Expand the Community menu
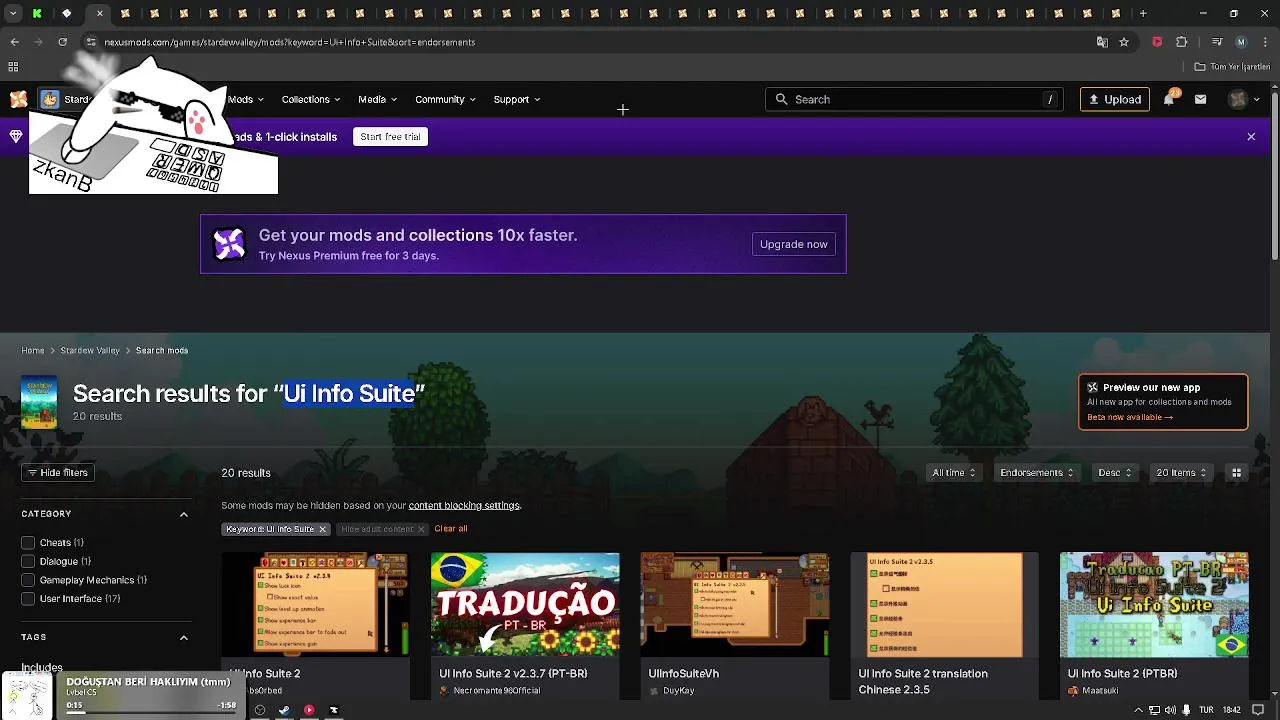Image resolution: width=1280 pixels, height=720 pixels. (445, 99)
